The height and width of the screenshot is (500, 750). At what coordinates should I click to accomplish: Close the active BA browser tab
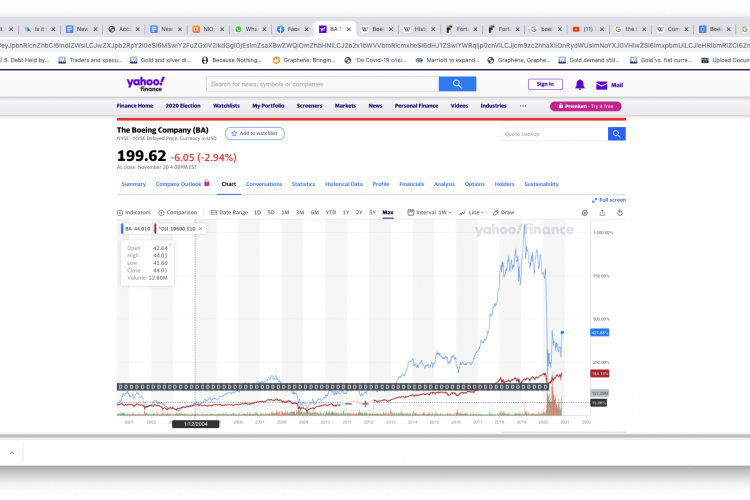click(x=349, y=29)
